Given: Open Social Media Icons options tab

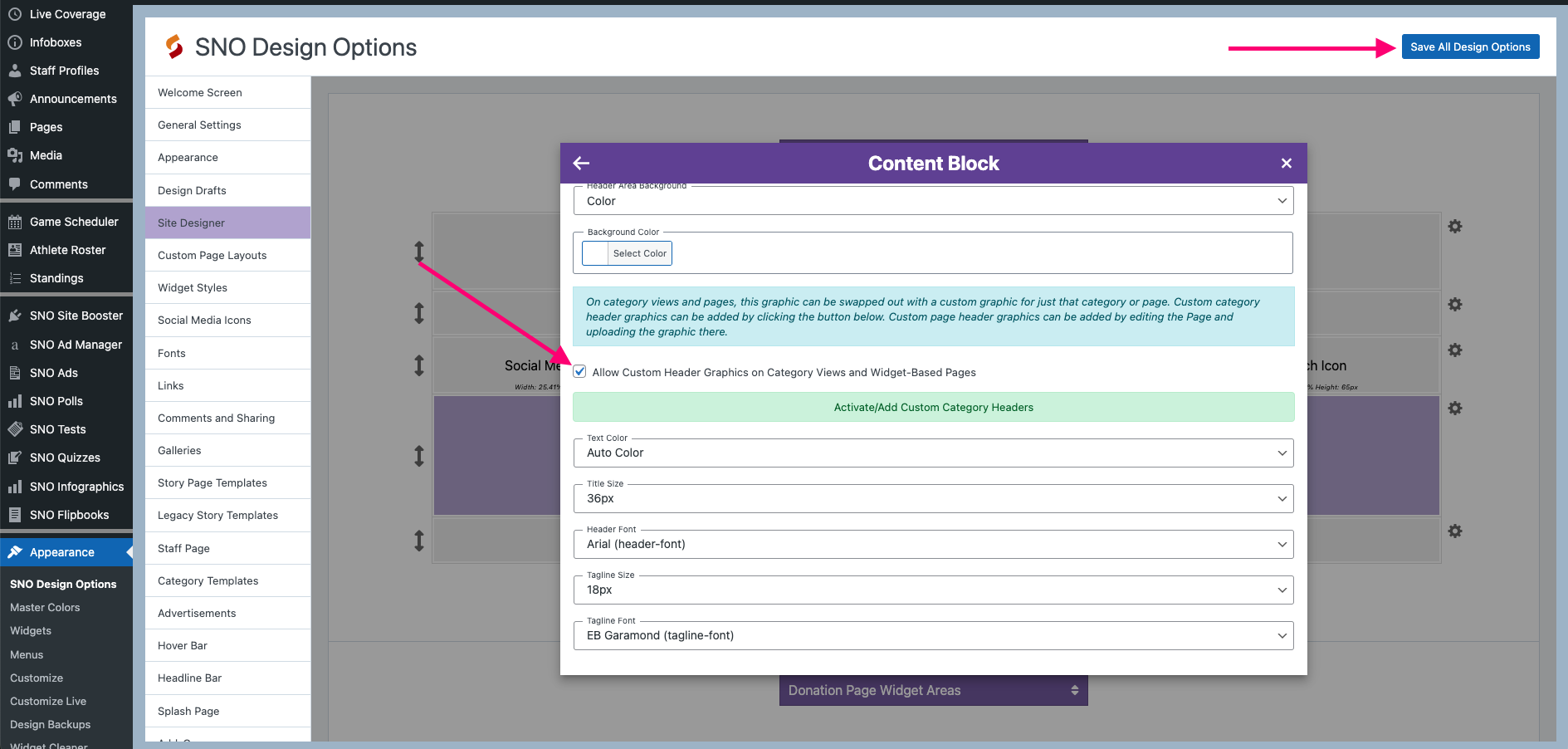Looking at the screenshot, I should click(227, 320).
